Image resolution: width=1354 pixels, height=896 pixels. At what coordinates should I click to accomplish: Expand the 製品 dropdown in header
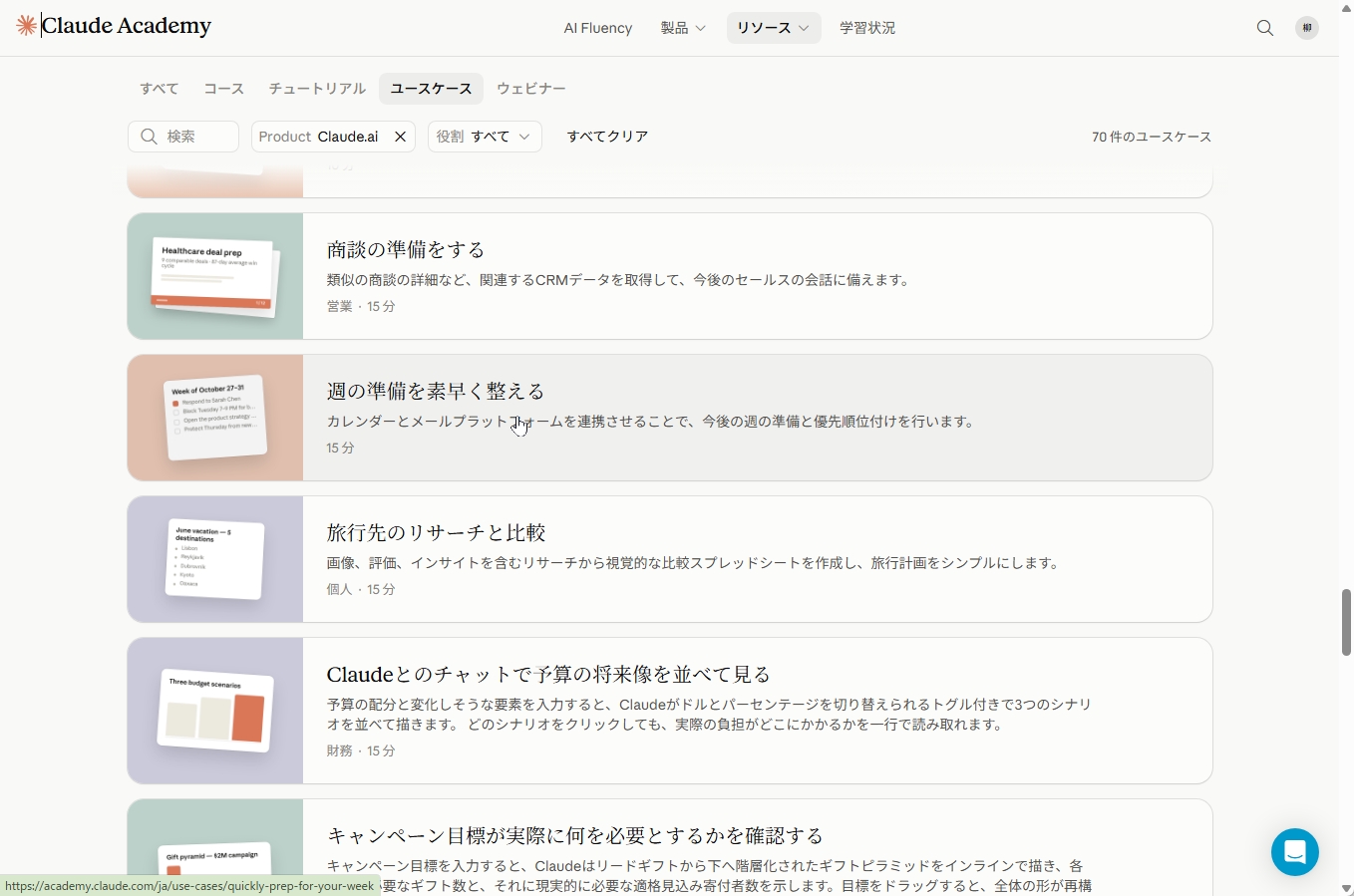(x=683, y=28)
